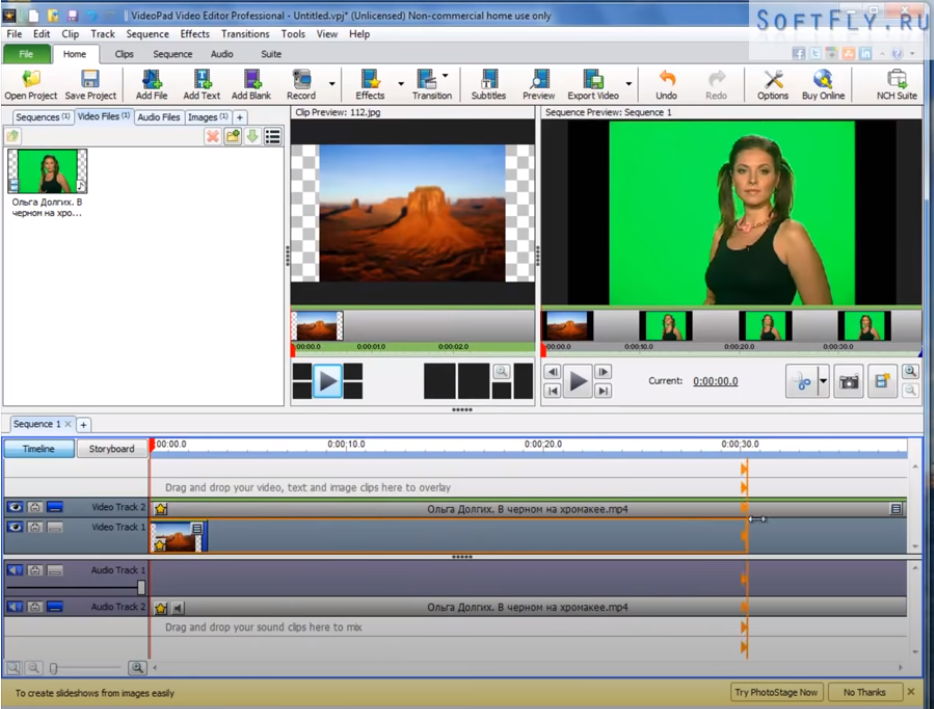Click the Buy Online icon
Screen dimensions: 934x709
(x=823, y=85)
